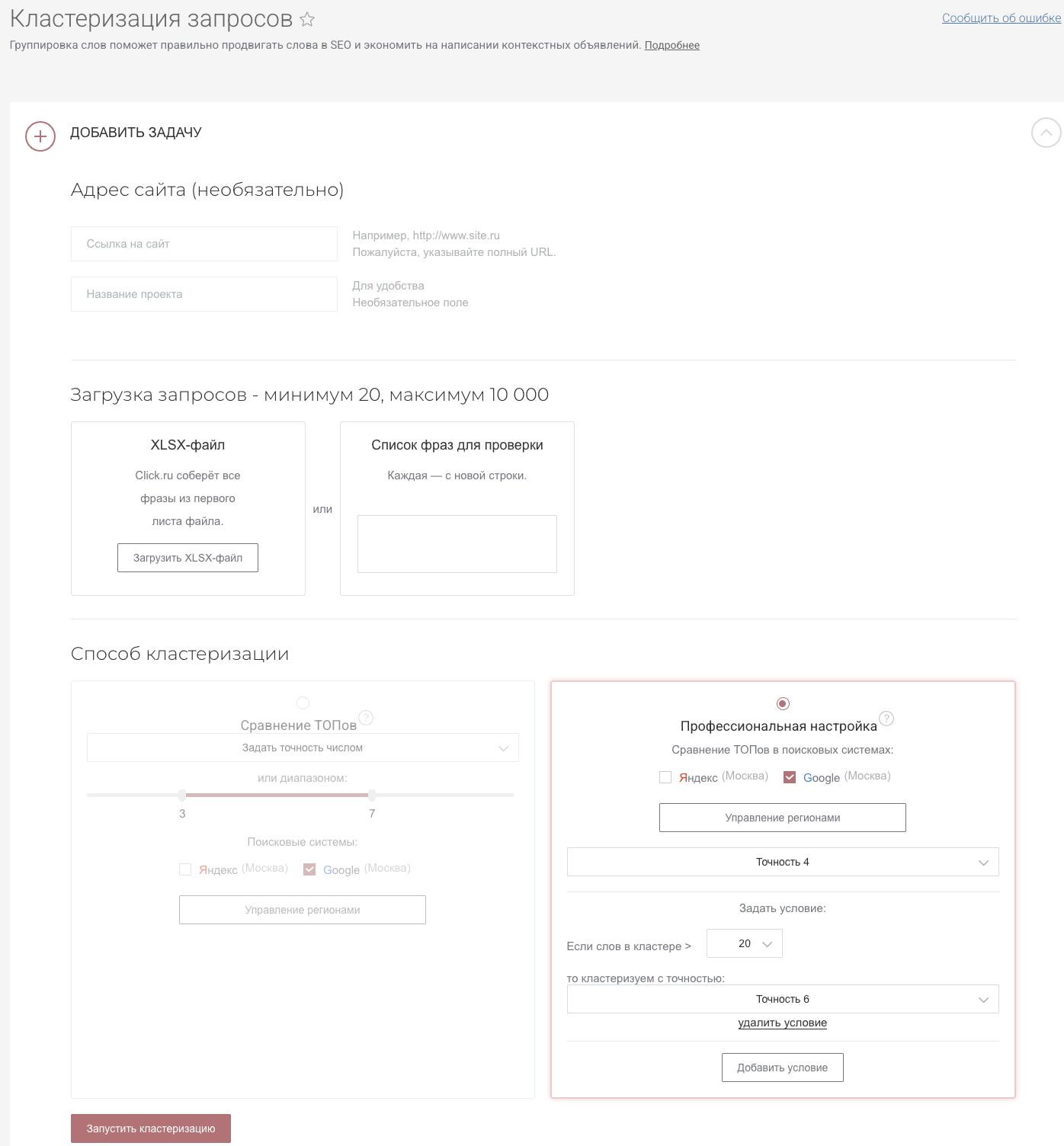Expand the Точность 4 dropdown
The image size is (1064, 1146).
click(x=783, y=862)
